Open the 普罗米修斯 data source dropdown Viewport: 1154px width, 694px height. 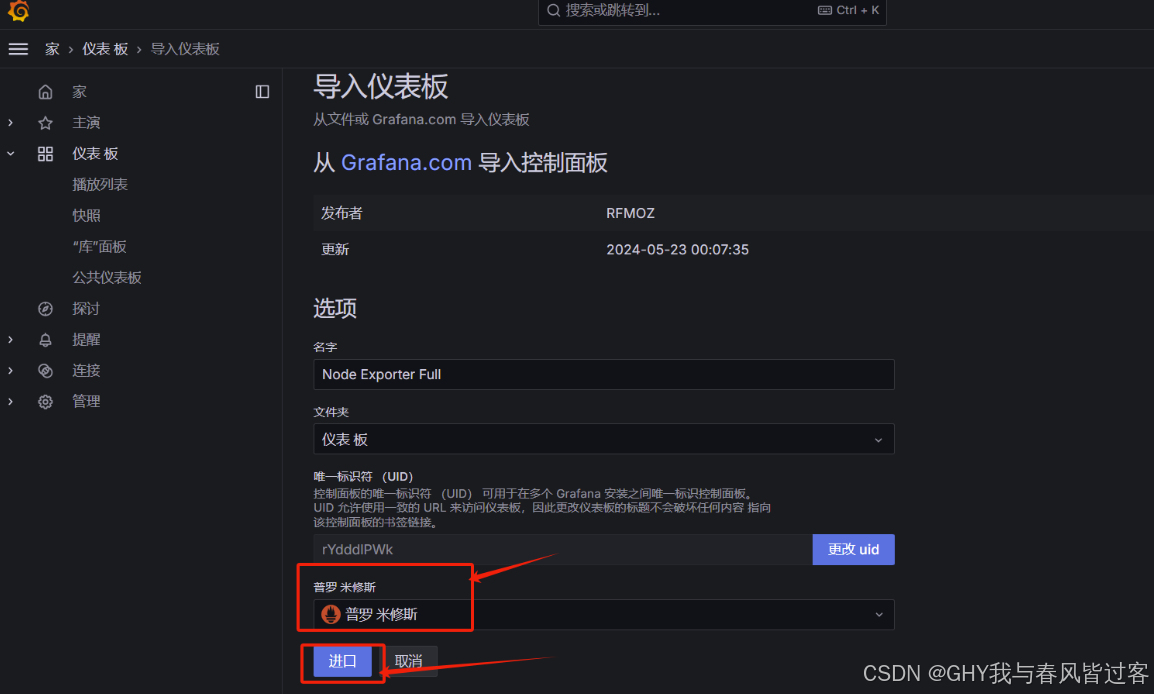click(603, 615)
